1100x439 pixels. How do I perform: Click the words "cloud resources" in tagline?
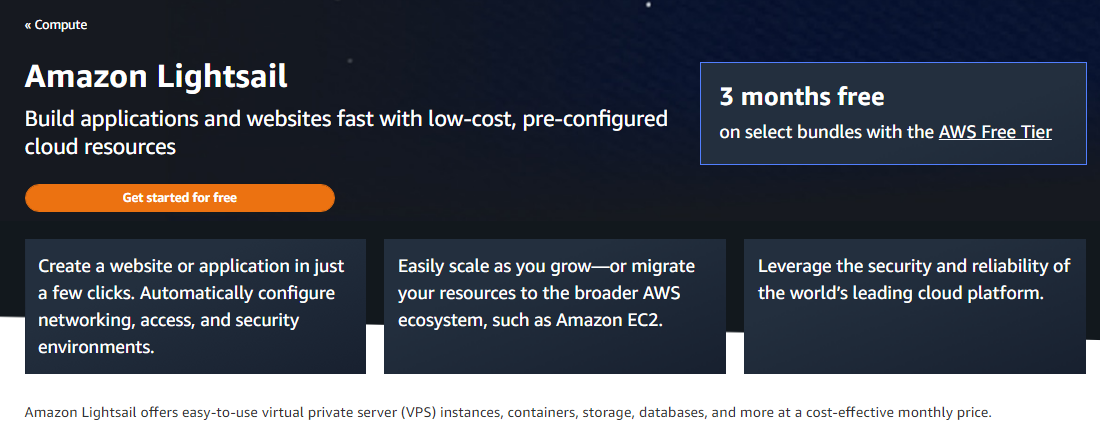coord(100,147)
